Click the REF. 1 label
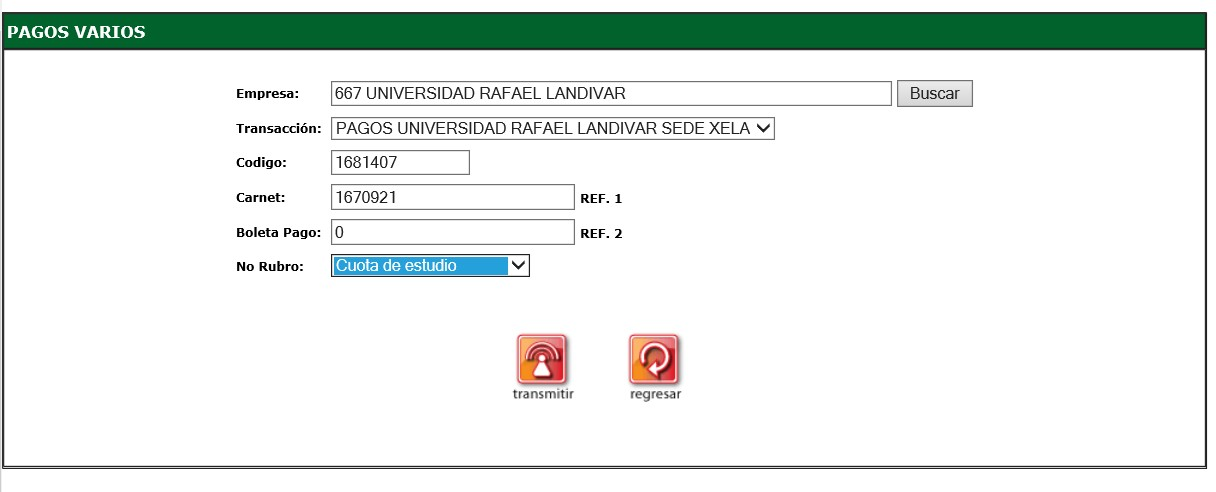This screenshot has width=1216, height=492. point(601,199)
